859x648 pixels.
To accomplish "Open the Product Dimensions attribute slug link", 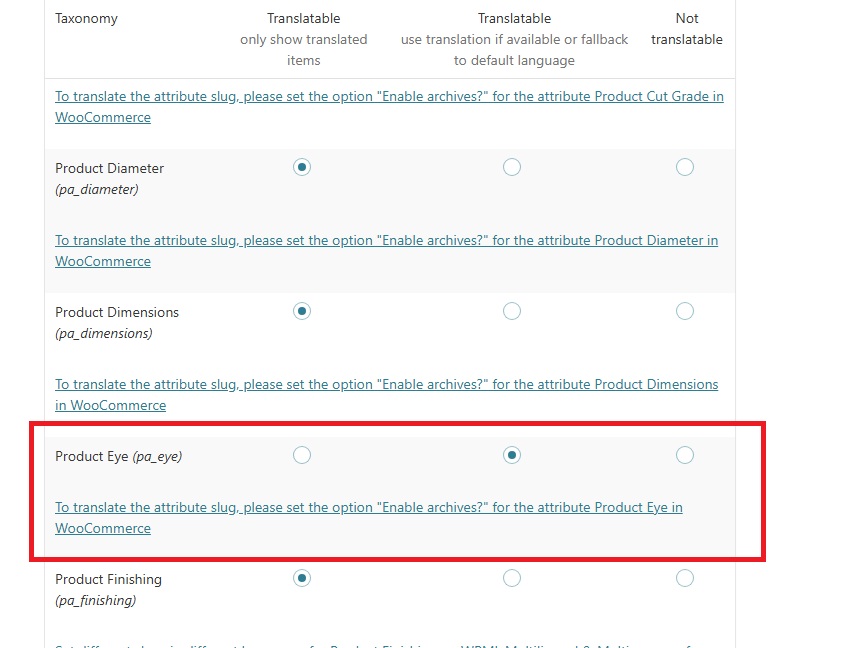I will [x=386, y=385].
